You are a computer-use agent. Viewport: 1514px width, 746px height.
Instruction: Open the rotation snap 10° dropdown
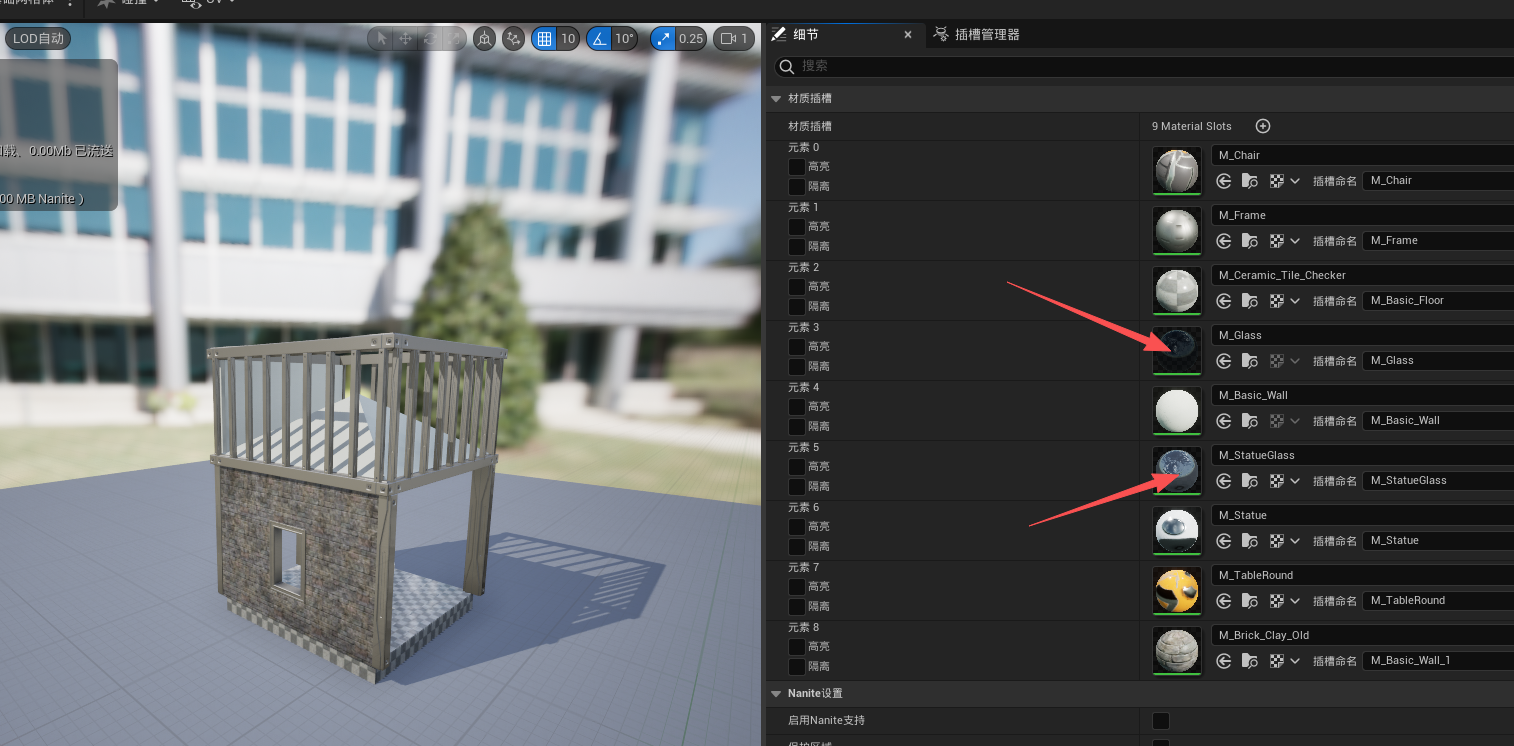coord(625,39)
